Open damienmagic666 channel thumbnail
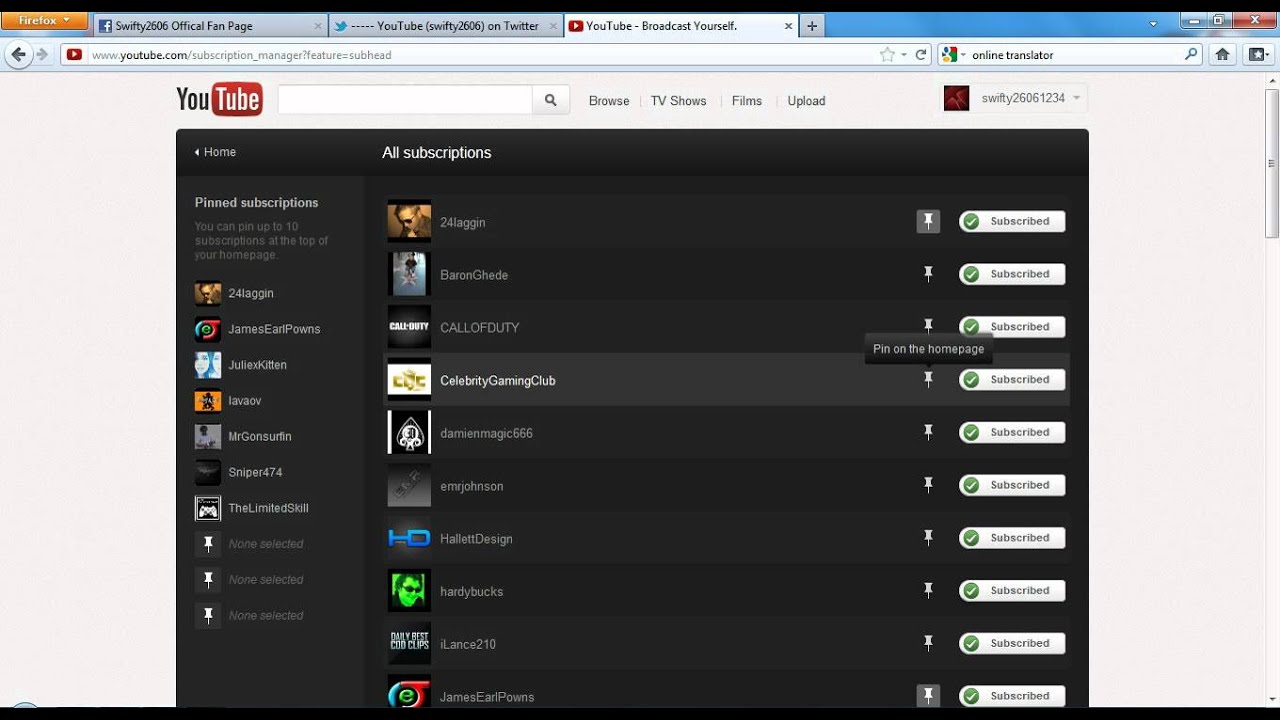The image size is (1280, 720). pos(409,433)
